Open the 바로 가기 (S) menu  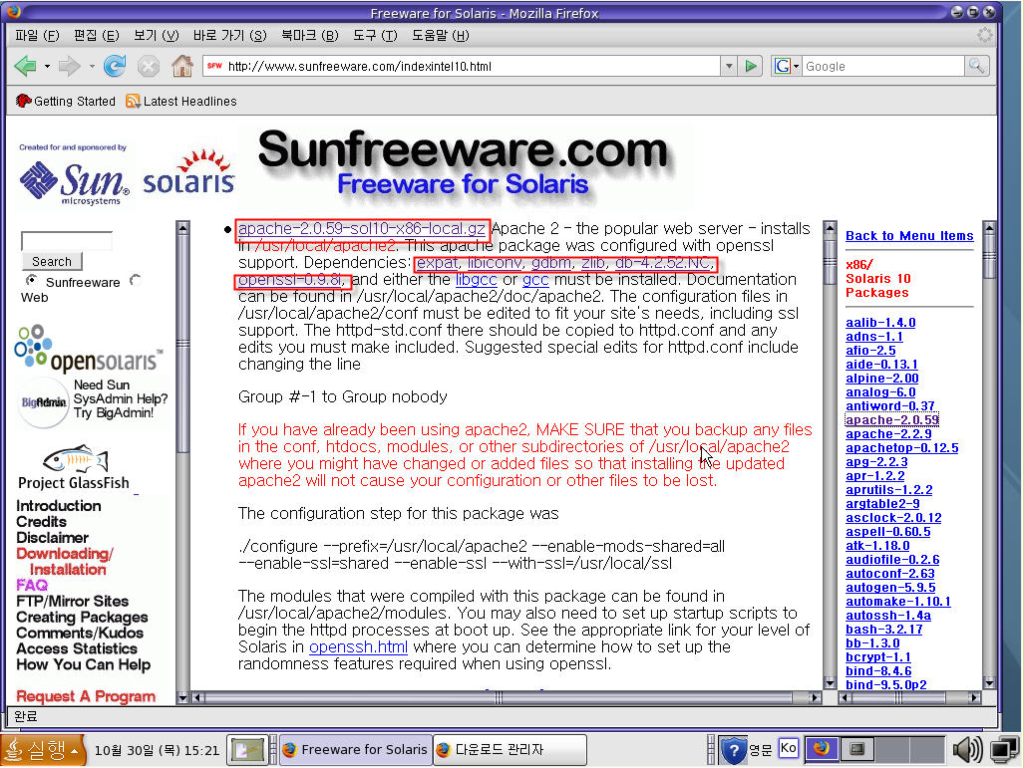pos(230,35)
